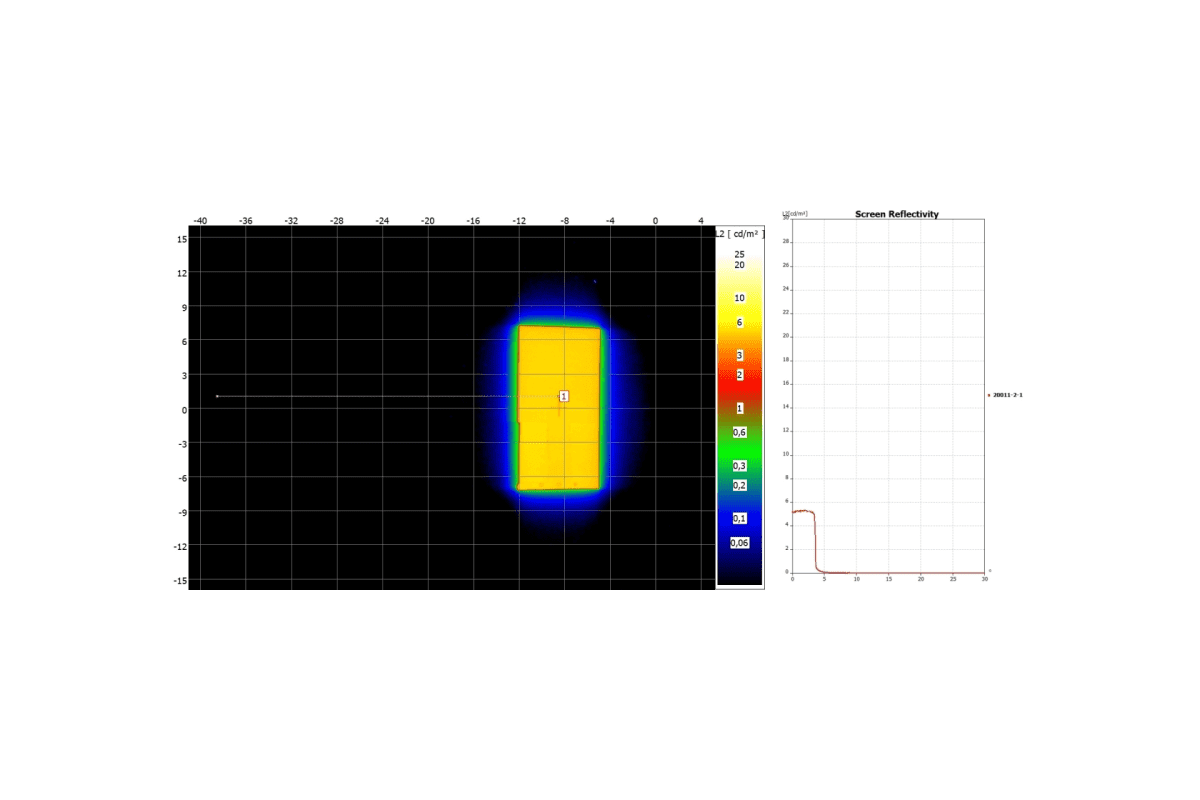Select the 20011-2-1 legend entry
1200x800 pixels.
tap(1007, 395)
